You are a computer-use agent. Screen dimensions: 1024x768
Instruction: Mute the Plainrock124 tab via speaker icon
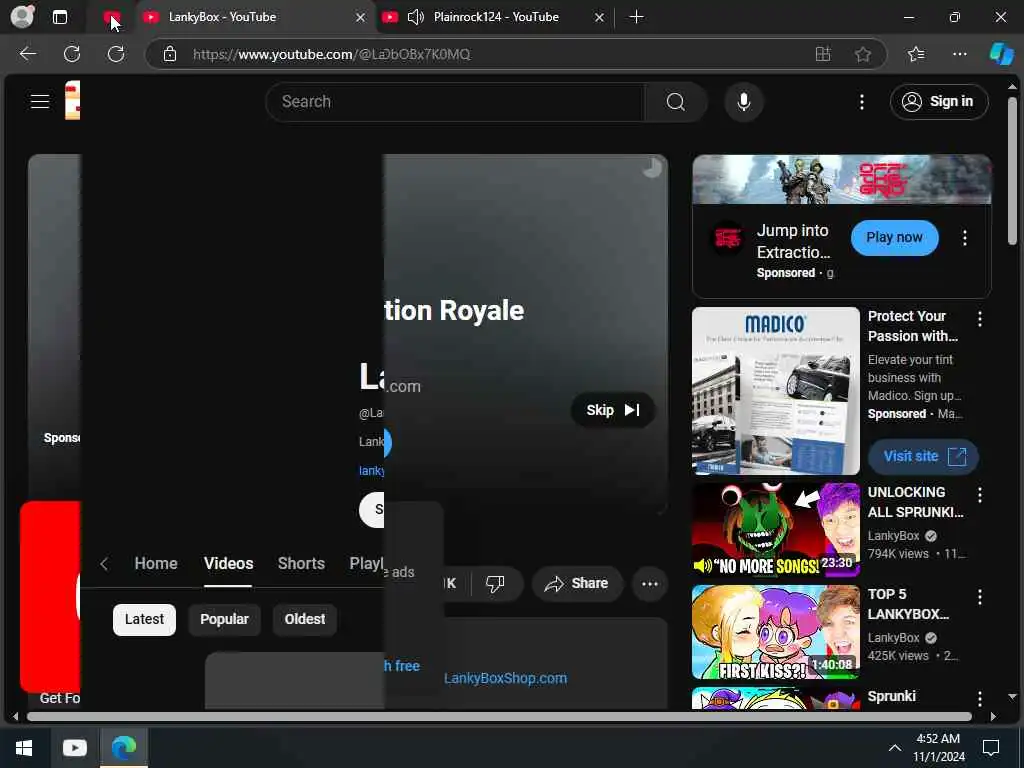coord(416,17)
